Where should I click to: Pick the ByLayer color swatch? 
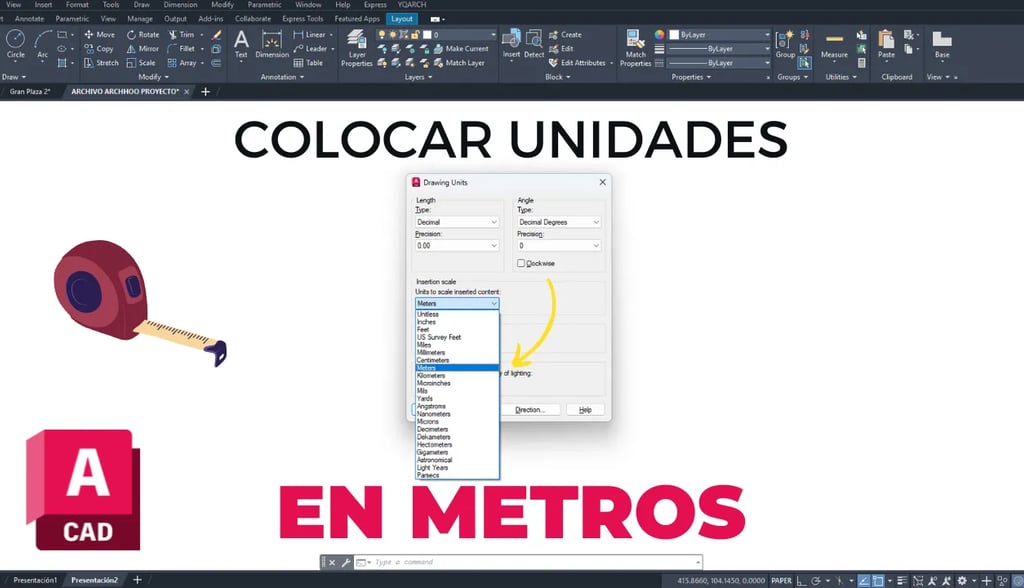click(672, 34)
